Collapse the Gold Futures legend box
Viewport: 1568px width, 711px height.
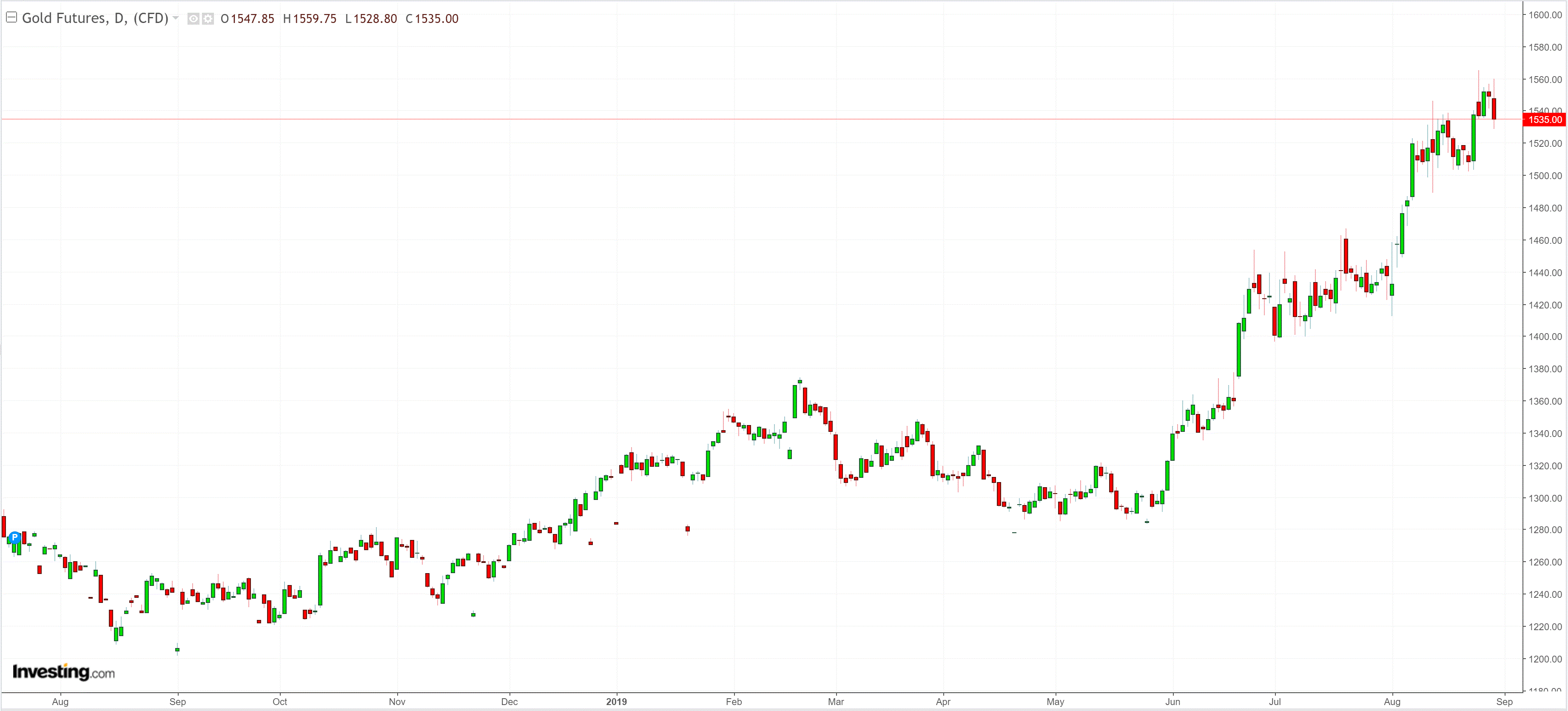click(11, 18)
